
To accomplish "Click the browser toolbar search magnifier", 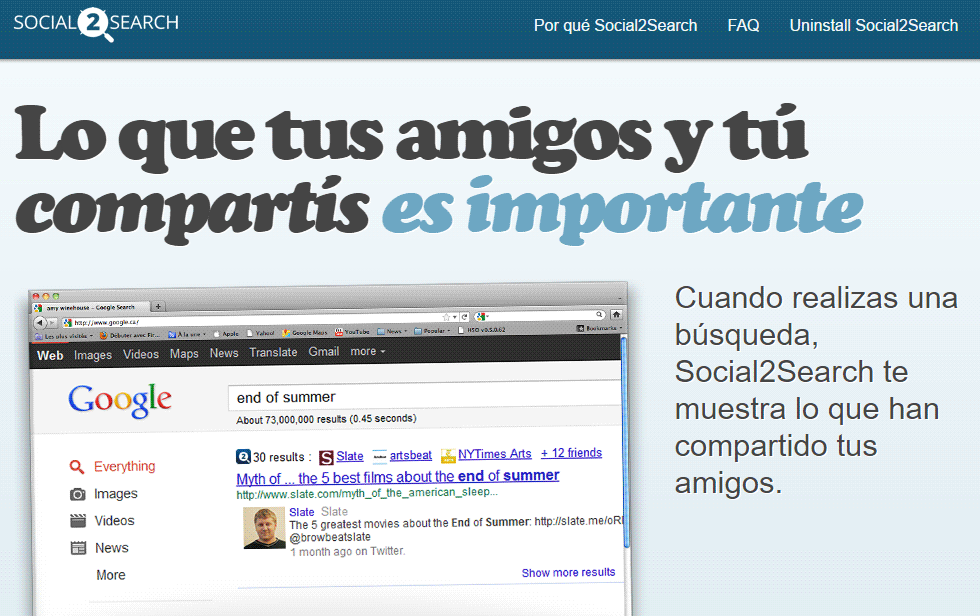I will (599, 314).
